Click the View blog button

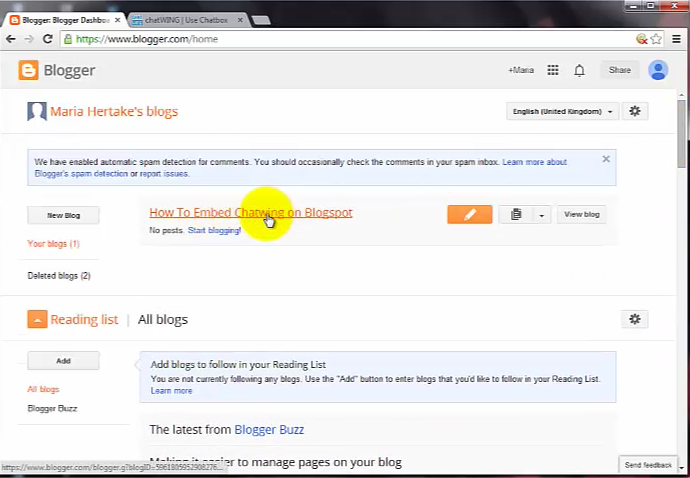coord(582,214)
